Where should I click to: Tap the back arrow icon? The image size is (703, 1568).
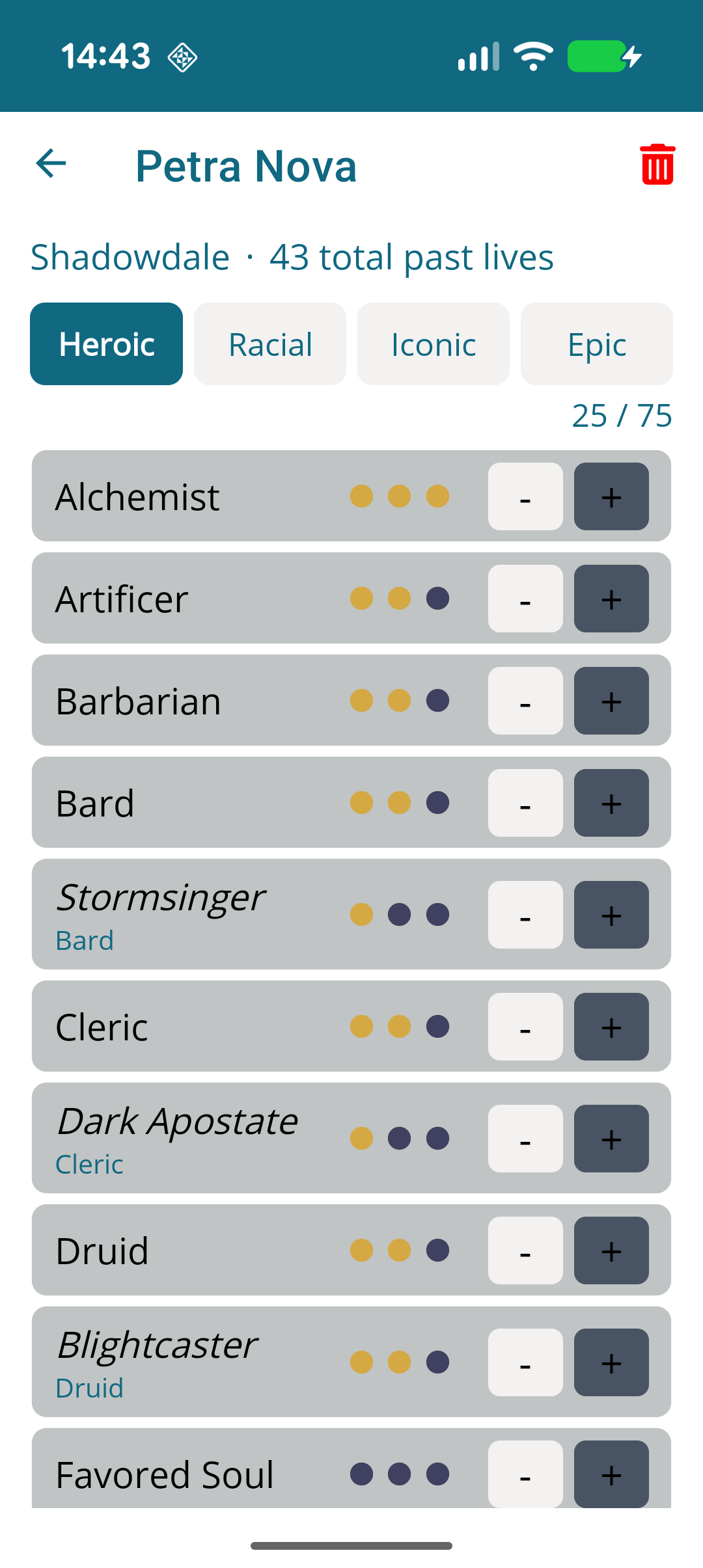51,163
